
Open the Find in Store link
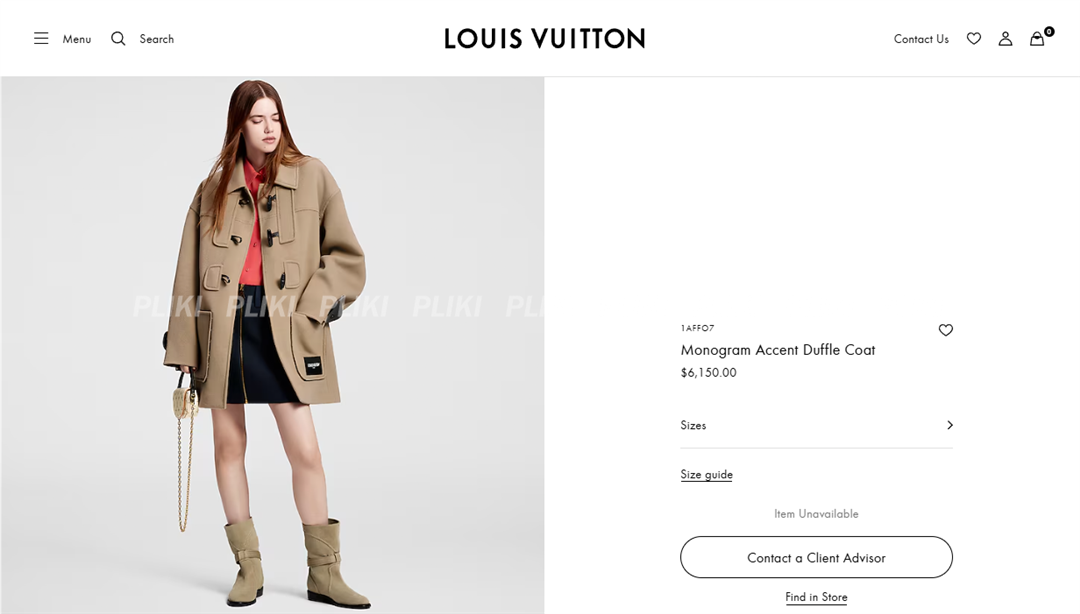(x=816, y=597)
